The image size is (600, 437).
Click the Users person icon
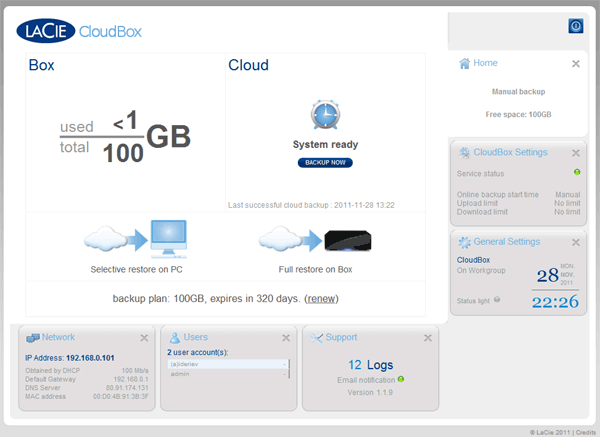174,338
